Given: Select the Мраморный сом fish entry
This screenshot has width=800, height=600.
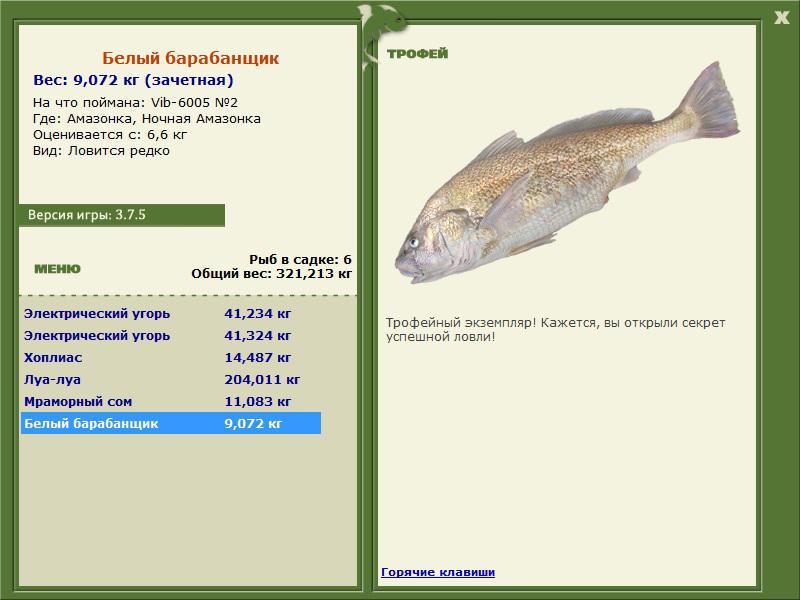Looking at the screenshot, I should 171,401.
